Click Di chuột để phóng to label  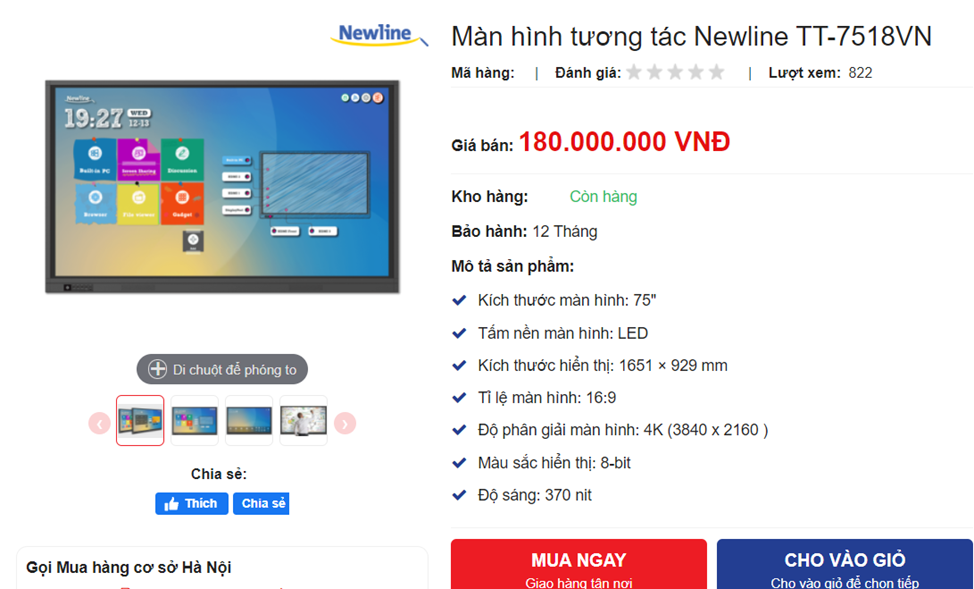[235, 370]
